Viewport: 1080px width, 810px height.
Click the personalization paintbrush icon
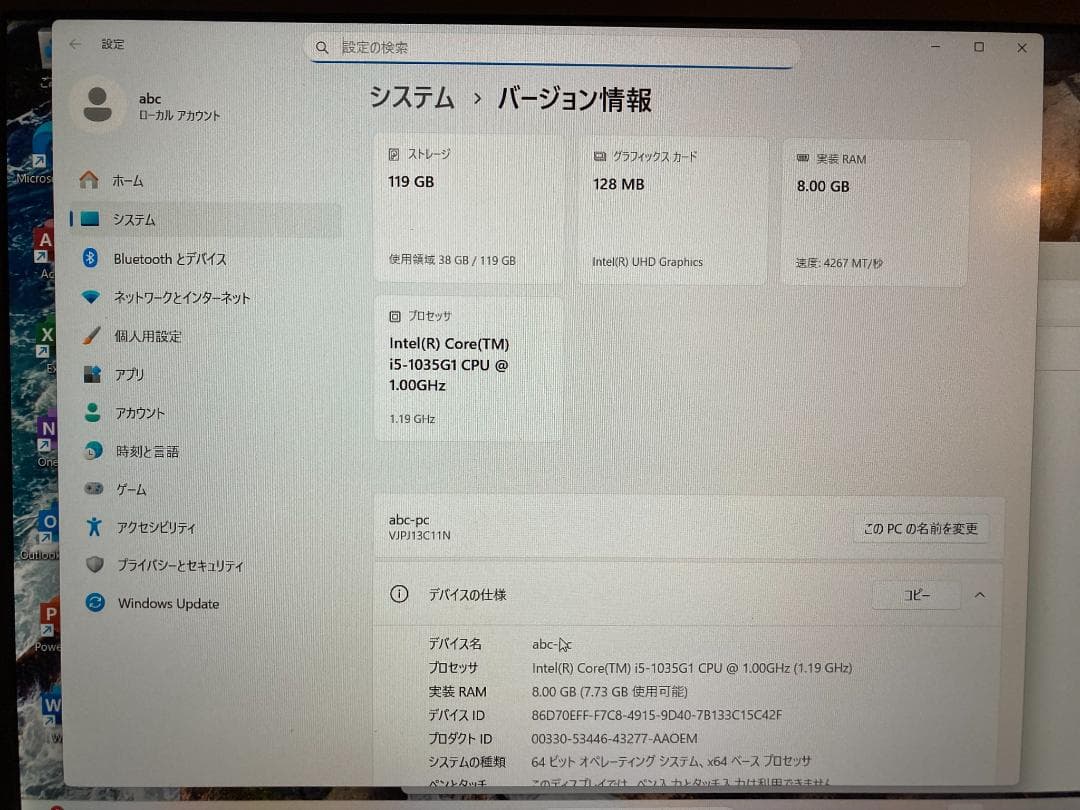(91, 335)
